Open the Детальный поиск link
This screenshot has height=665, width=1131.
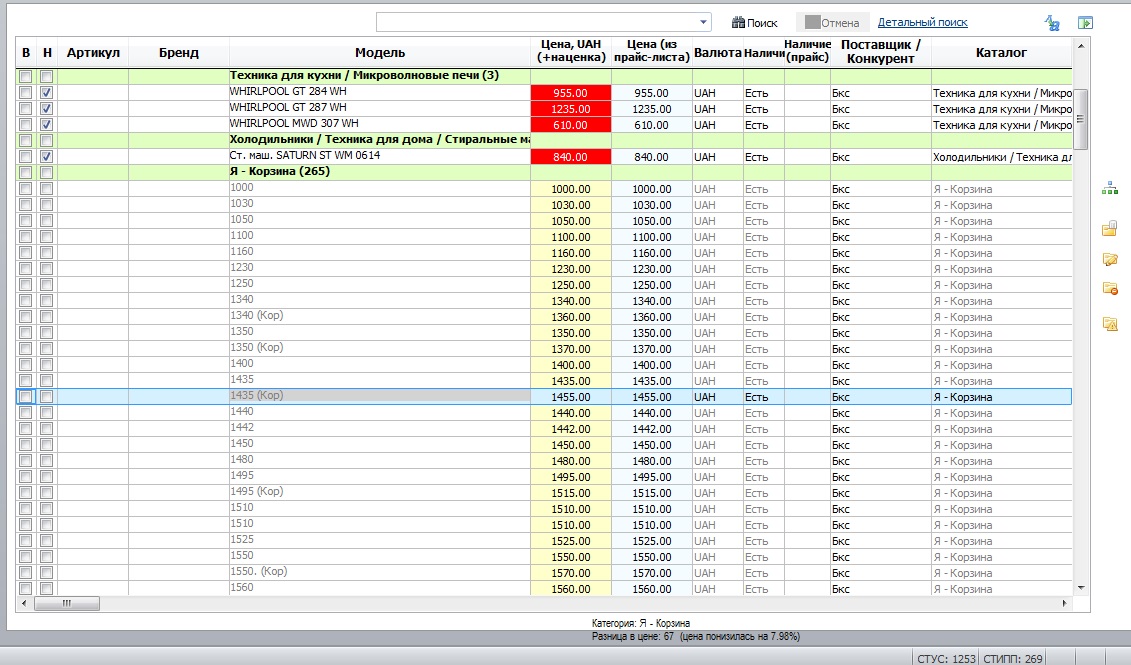(x=923, y=22)
